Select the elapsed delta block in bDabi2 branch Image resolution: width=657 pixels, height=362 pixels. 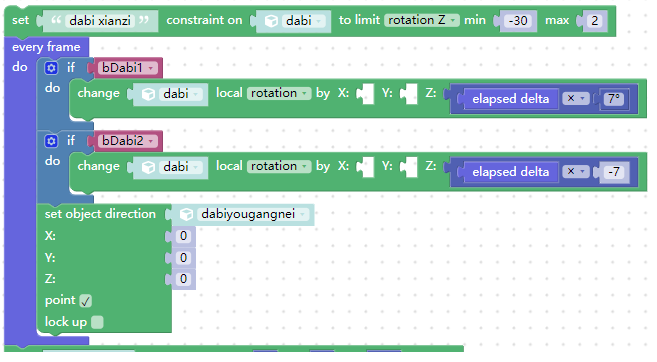[x=510, y=172]
